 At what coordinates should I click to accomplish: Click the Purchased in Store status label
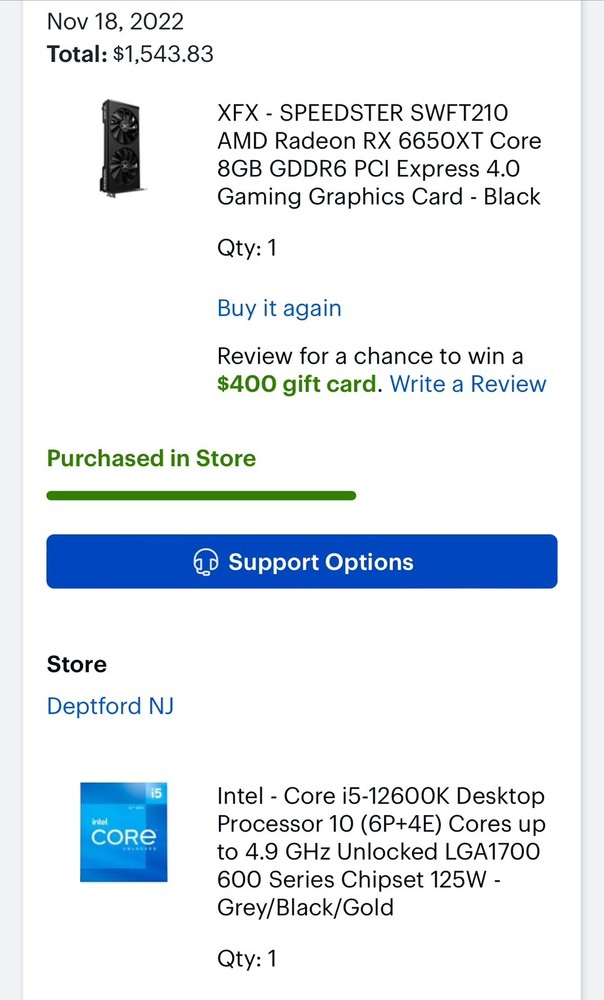tap(151, 458)
